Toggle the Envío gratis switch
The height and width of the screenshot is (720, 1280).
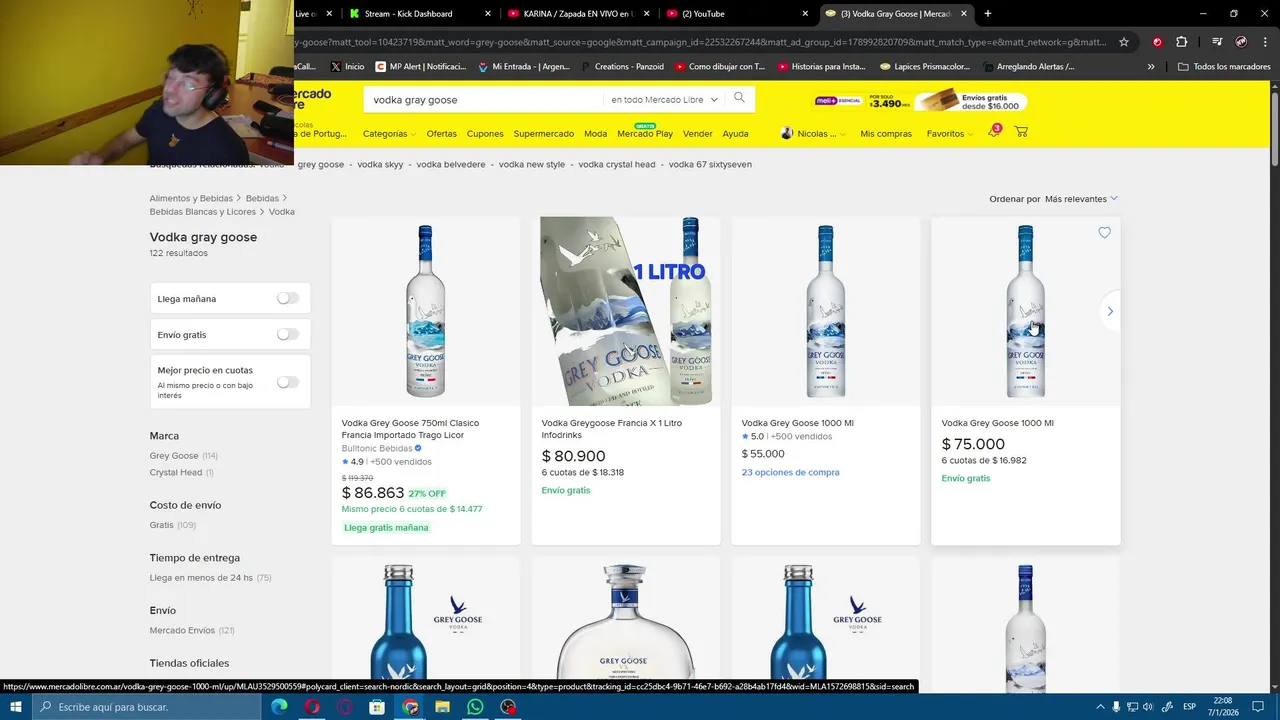(288, 334)
